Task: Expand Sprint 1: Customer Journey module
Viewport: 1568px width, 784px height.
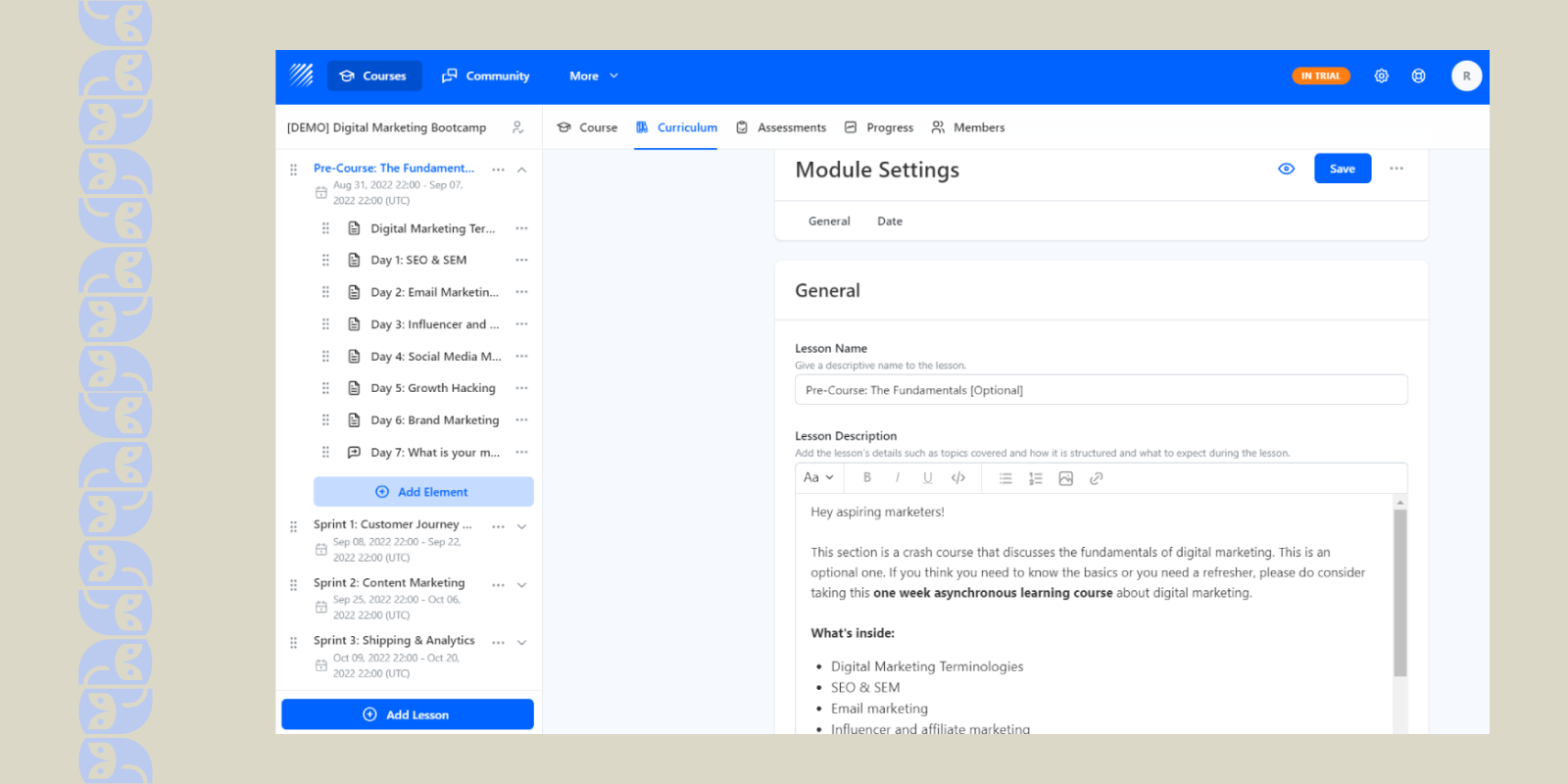Action: (x=521, y=526)
